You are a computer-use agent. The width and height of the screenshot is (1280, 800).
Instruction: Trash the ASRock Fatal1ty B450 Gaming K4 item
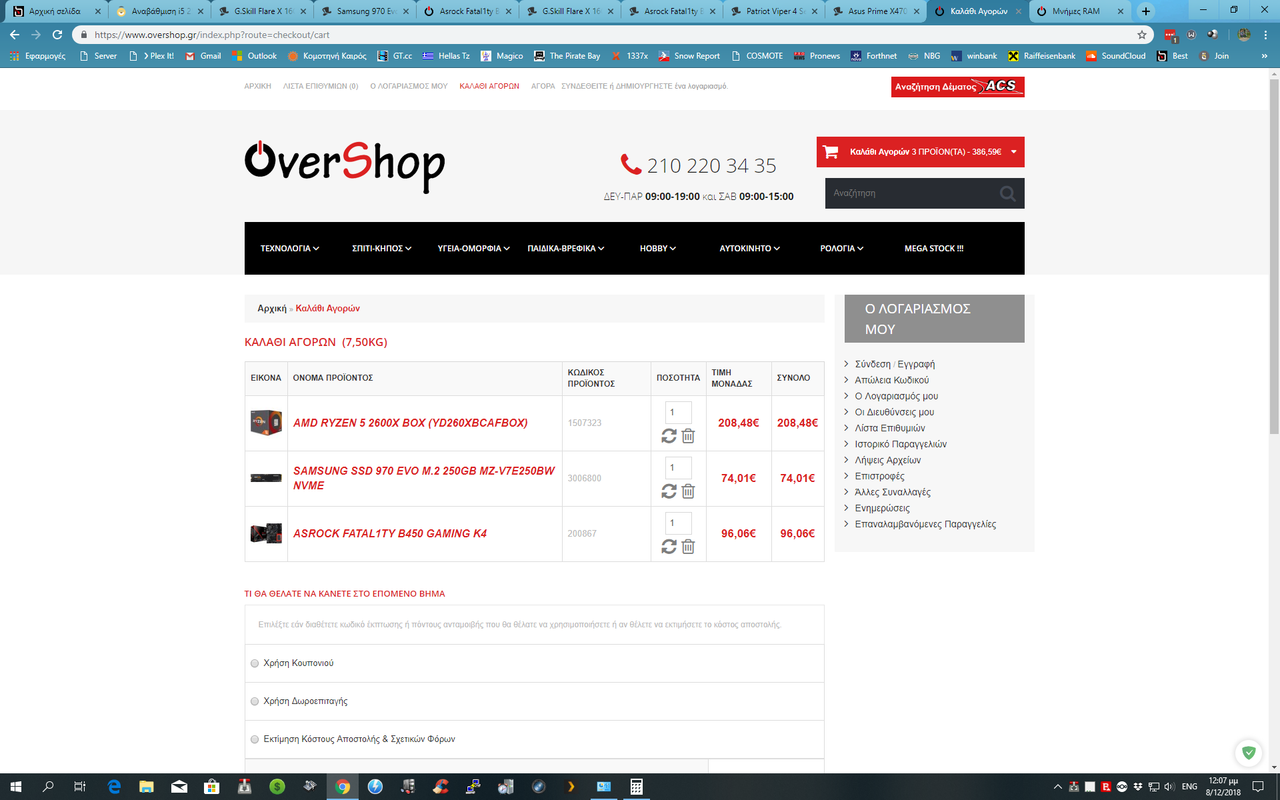688,546
